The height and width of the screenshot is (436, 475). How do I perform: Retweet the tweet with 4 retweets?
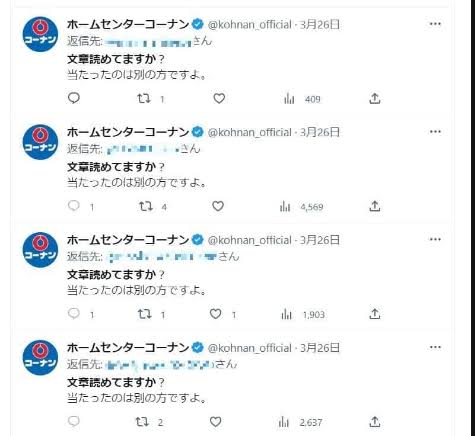(146, 206)
